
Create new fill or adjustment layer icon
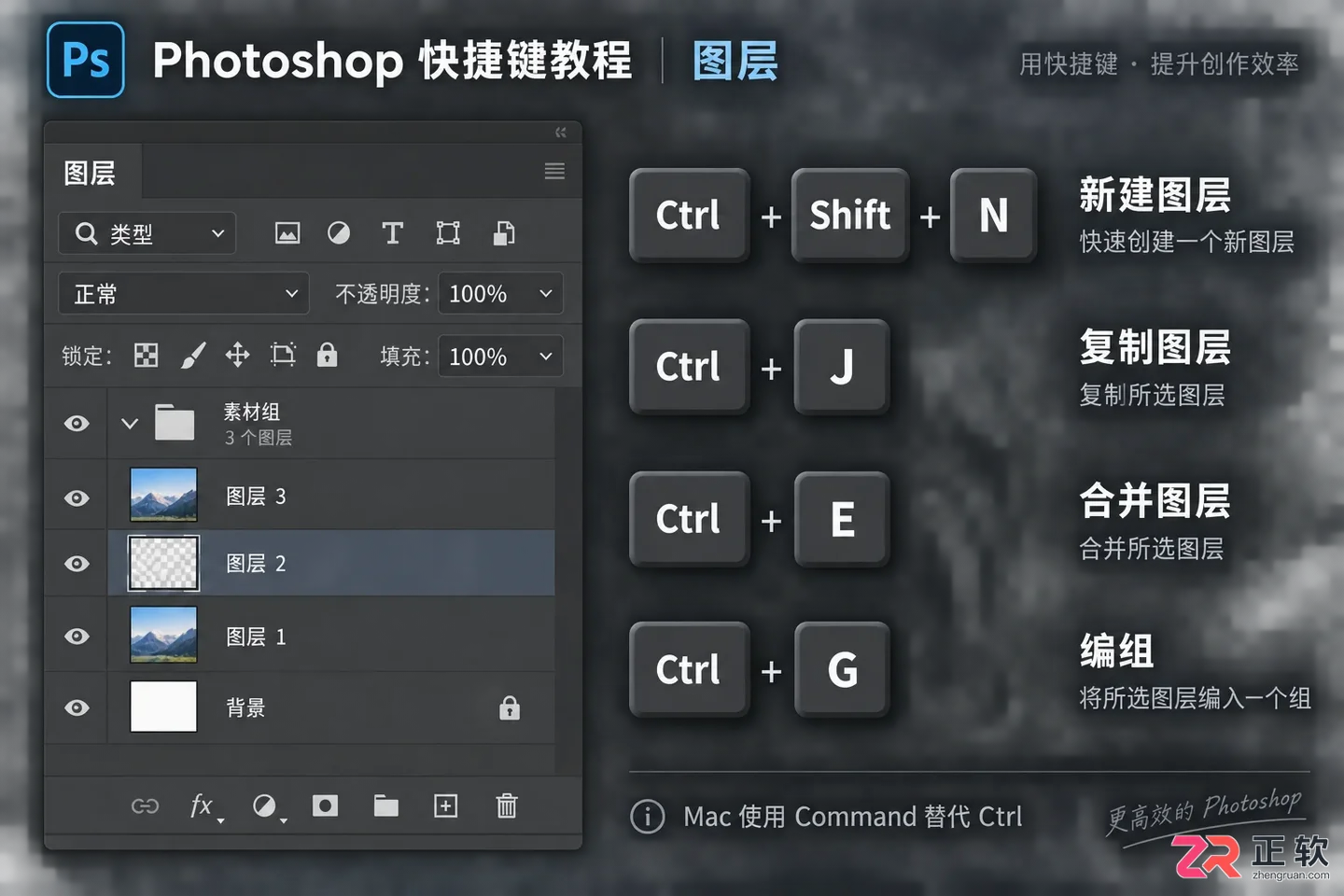coord(267,806)
